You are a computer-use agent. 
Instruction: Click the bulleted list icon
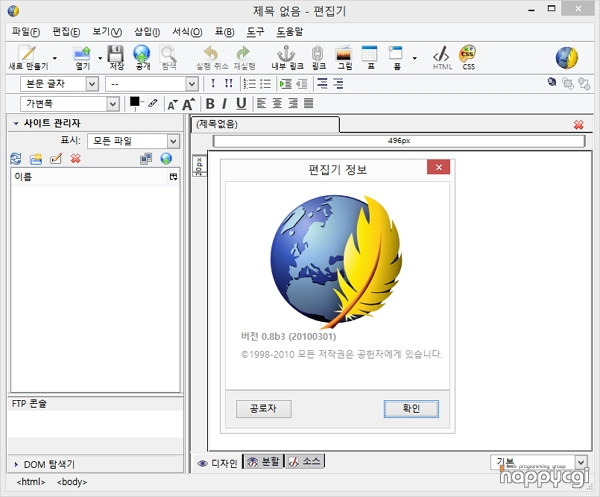coord(265,83)
